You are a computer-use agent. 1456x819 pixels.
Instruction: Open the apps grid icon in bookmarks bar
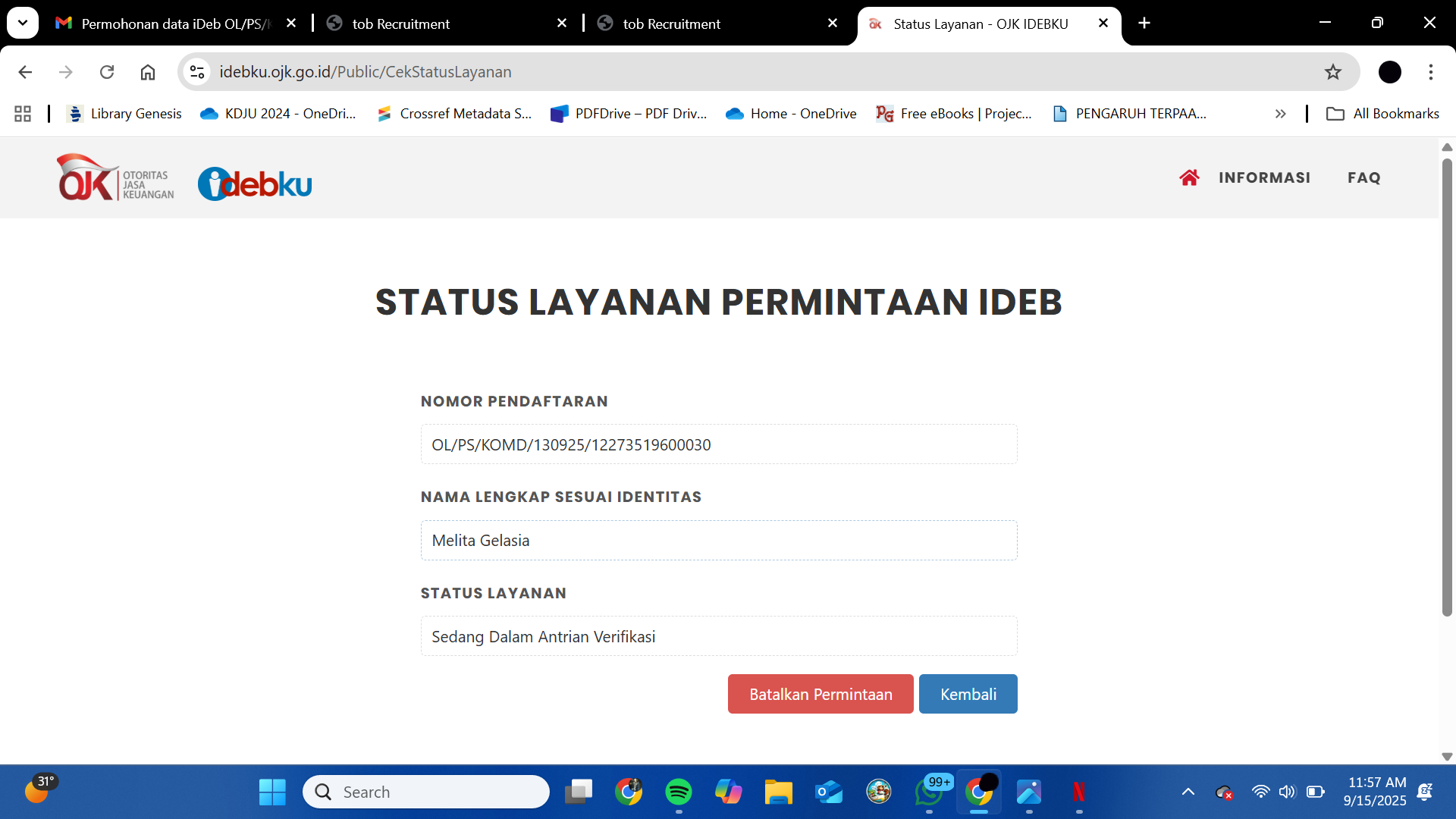click(x=23, y=114)
